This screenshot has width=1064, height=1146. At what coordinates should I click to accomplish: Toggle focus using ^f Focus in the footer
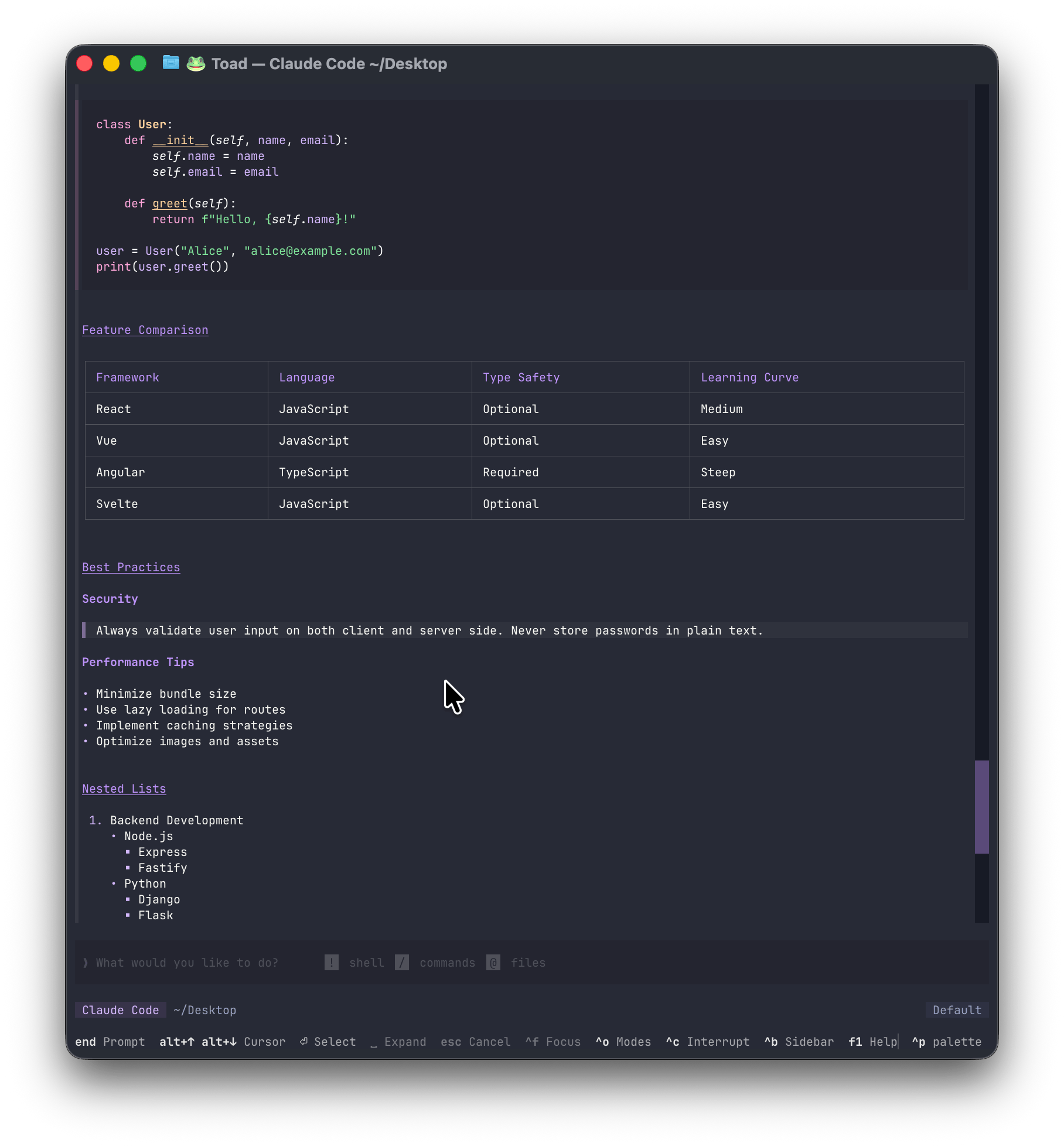tap(553, 1042)
